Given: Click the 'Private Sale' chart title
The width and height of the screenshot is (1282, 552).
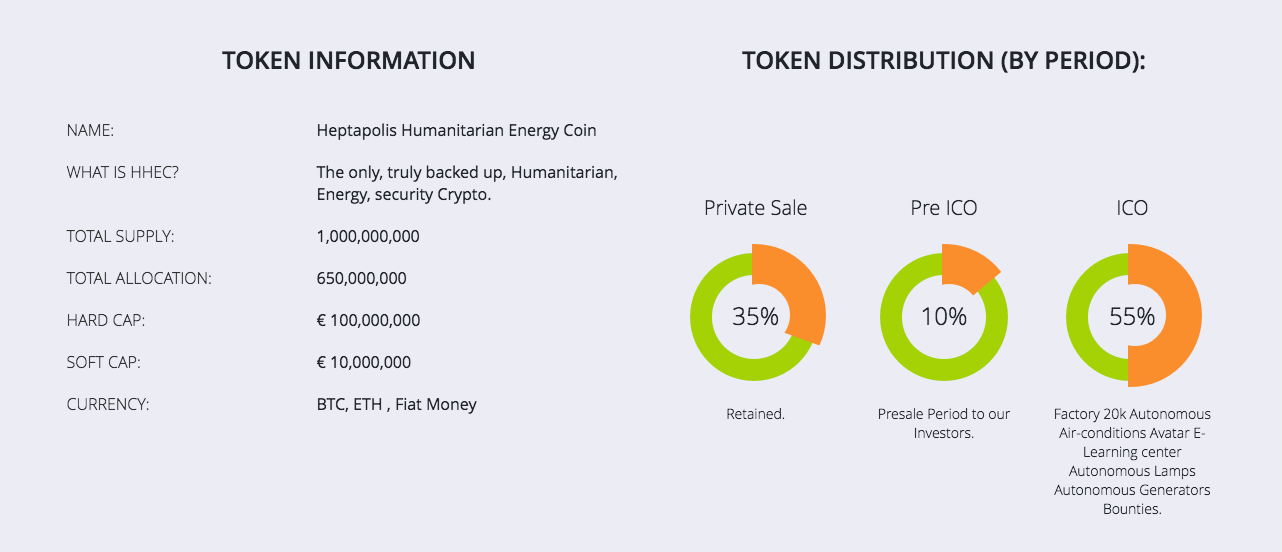Looking at the screenshot, I should tap(755, 208).
